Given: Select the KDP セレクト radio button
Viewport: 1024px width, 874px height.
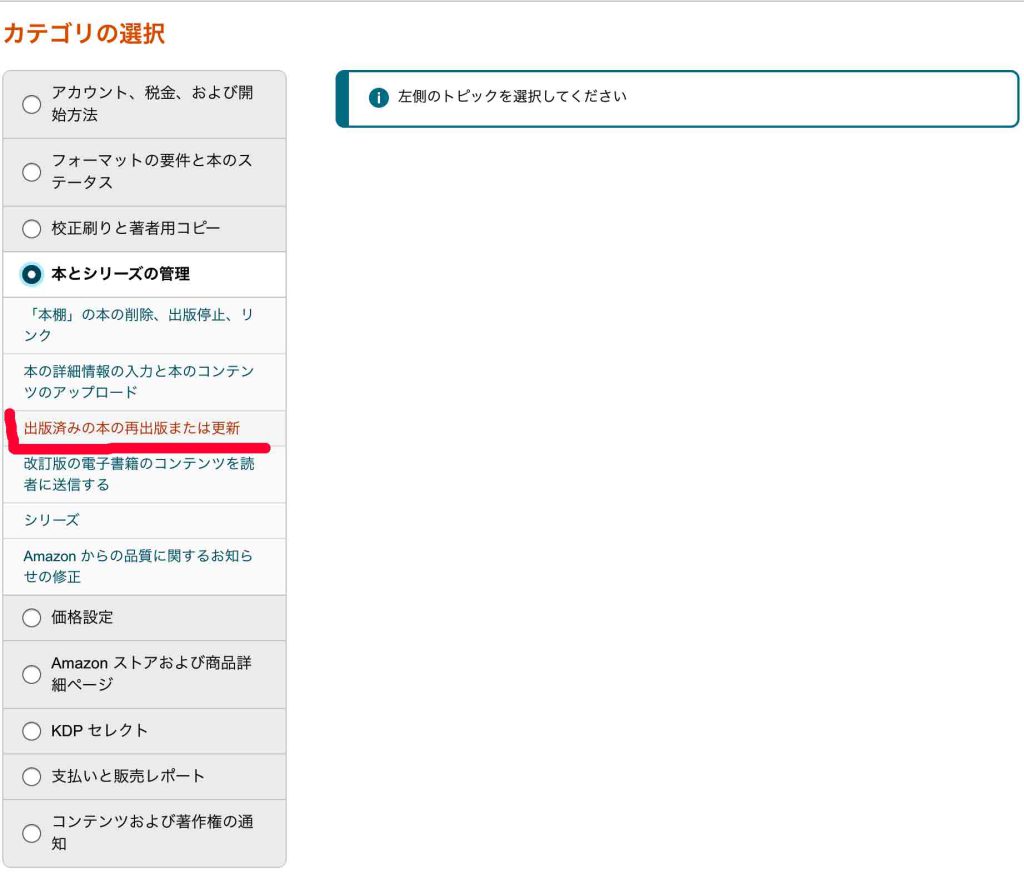Looking at the screenshot, I should [32, 731].
